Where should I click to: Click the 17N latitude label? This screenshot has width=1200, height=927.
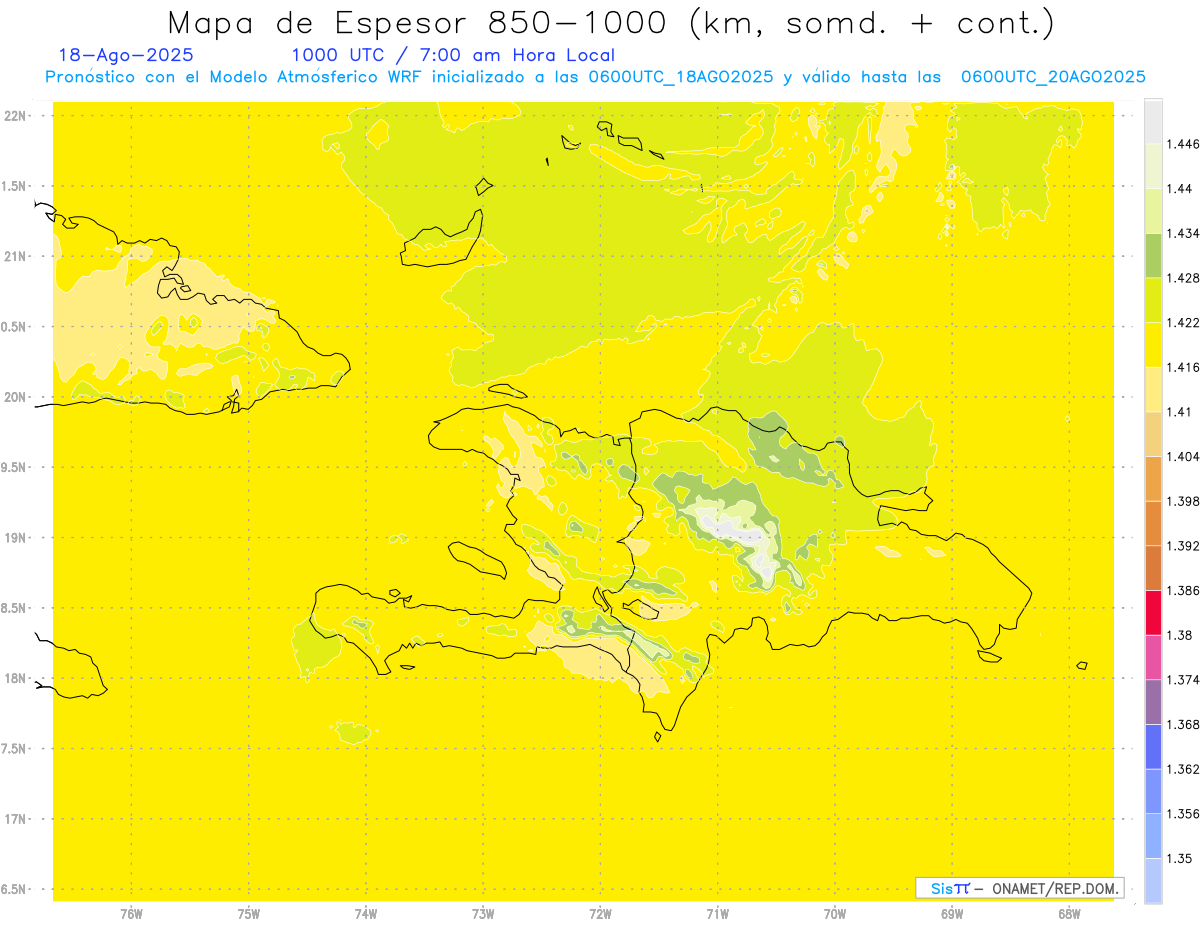[14, 819]
